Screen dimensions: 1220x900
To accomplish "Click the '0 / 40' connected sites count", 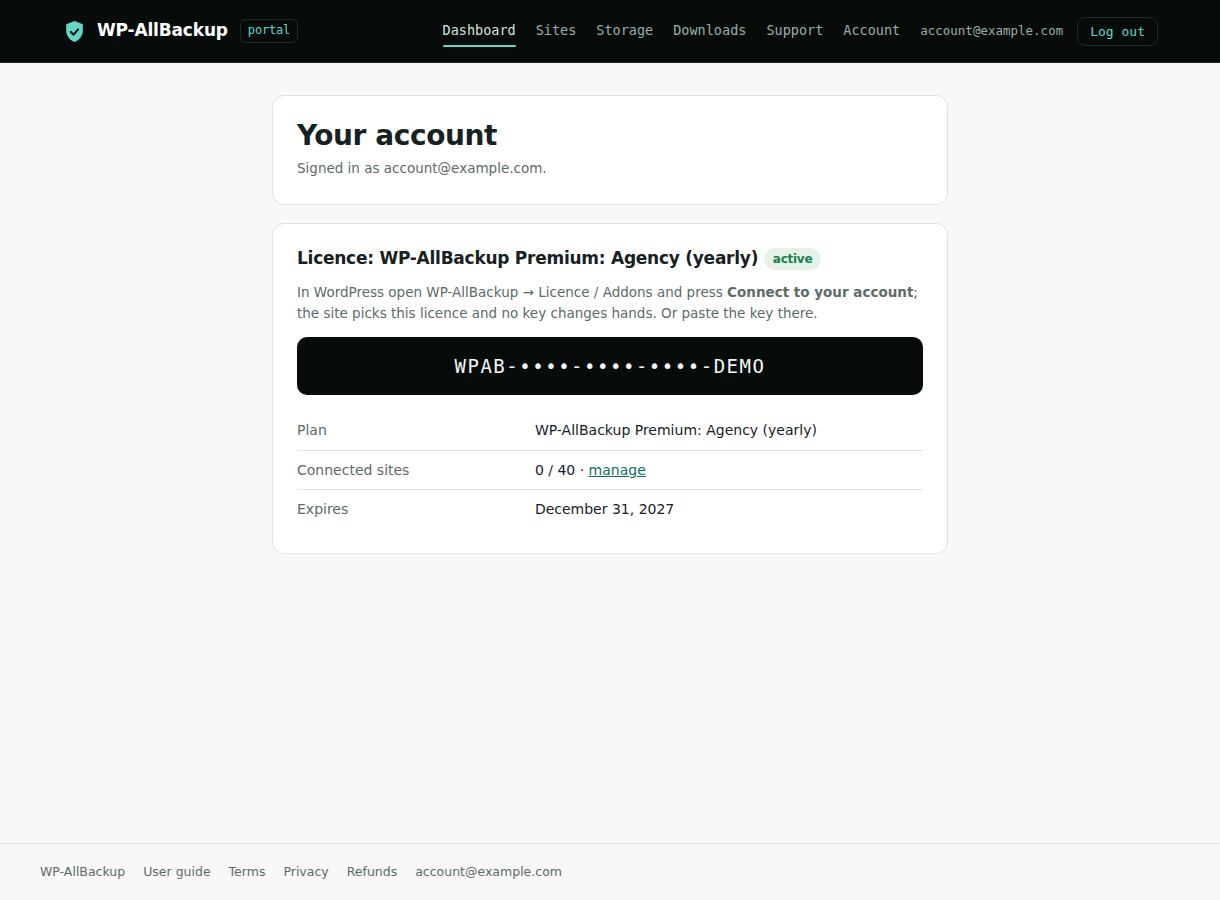I will (x=555, y=470).
